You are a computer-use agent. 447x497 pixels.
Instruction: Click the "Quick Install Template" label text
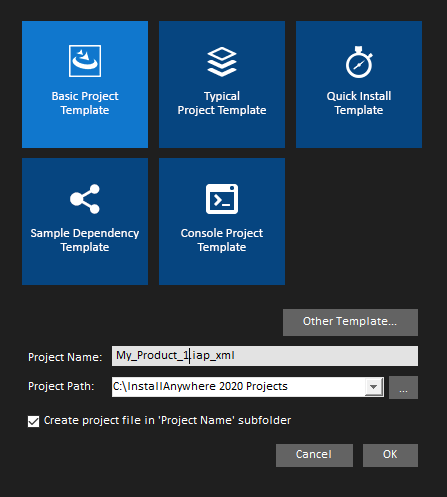pos(359,103)
